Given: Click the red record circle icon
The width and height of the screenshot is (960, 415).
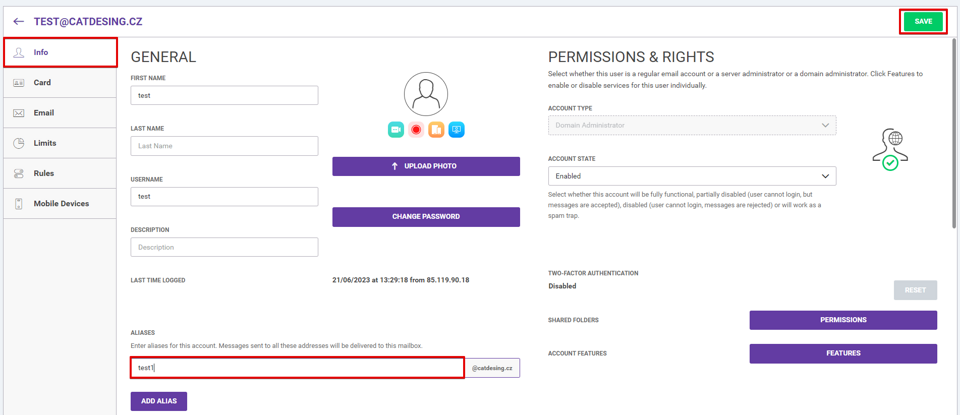Looking at the screenshot, I should [416, 130].
